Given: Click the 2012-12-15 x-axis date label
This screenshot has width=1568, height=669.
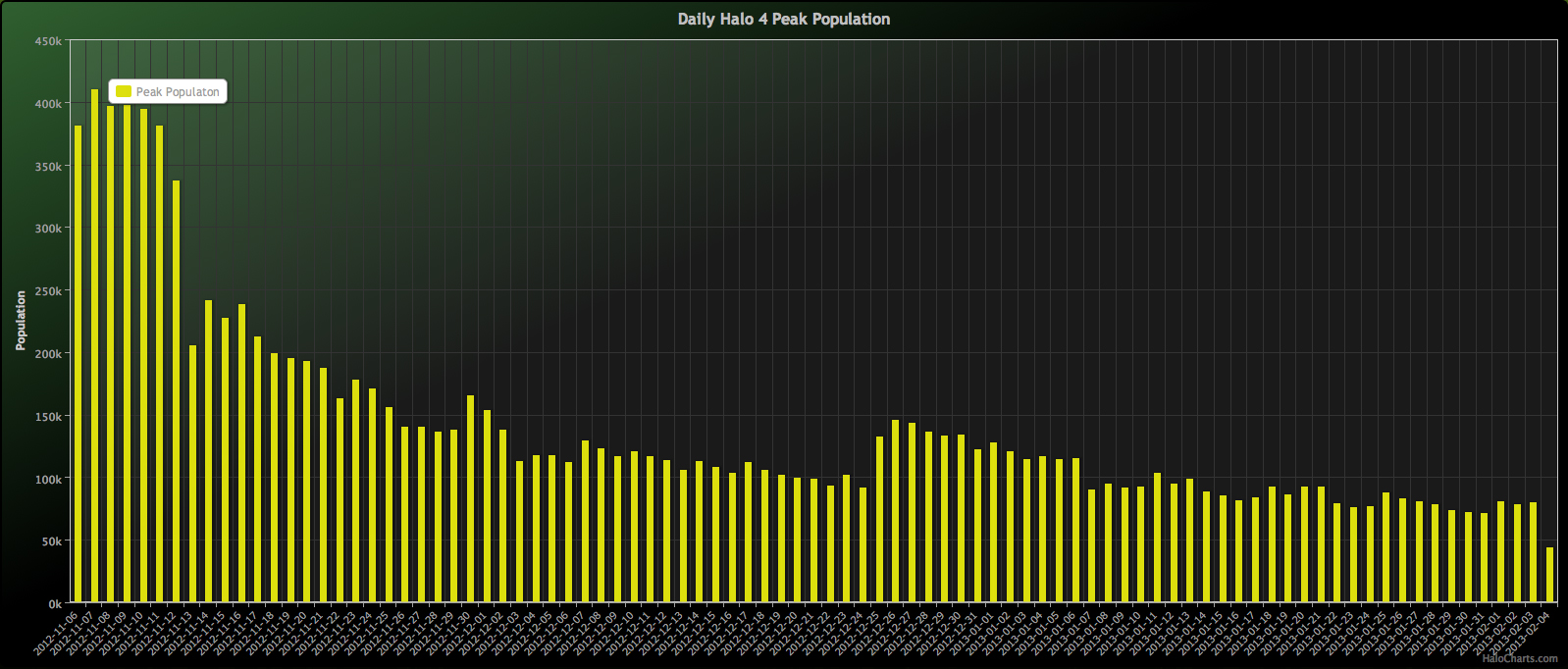Looking at the screenshot, I should (694, 633).
